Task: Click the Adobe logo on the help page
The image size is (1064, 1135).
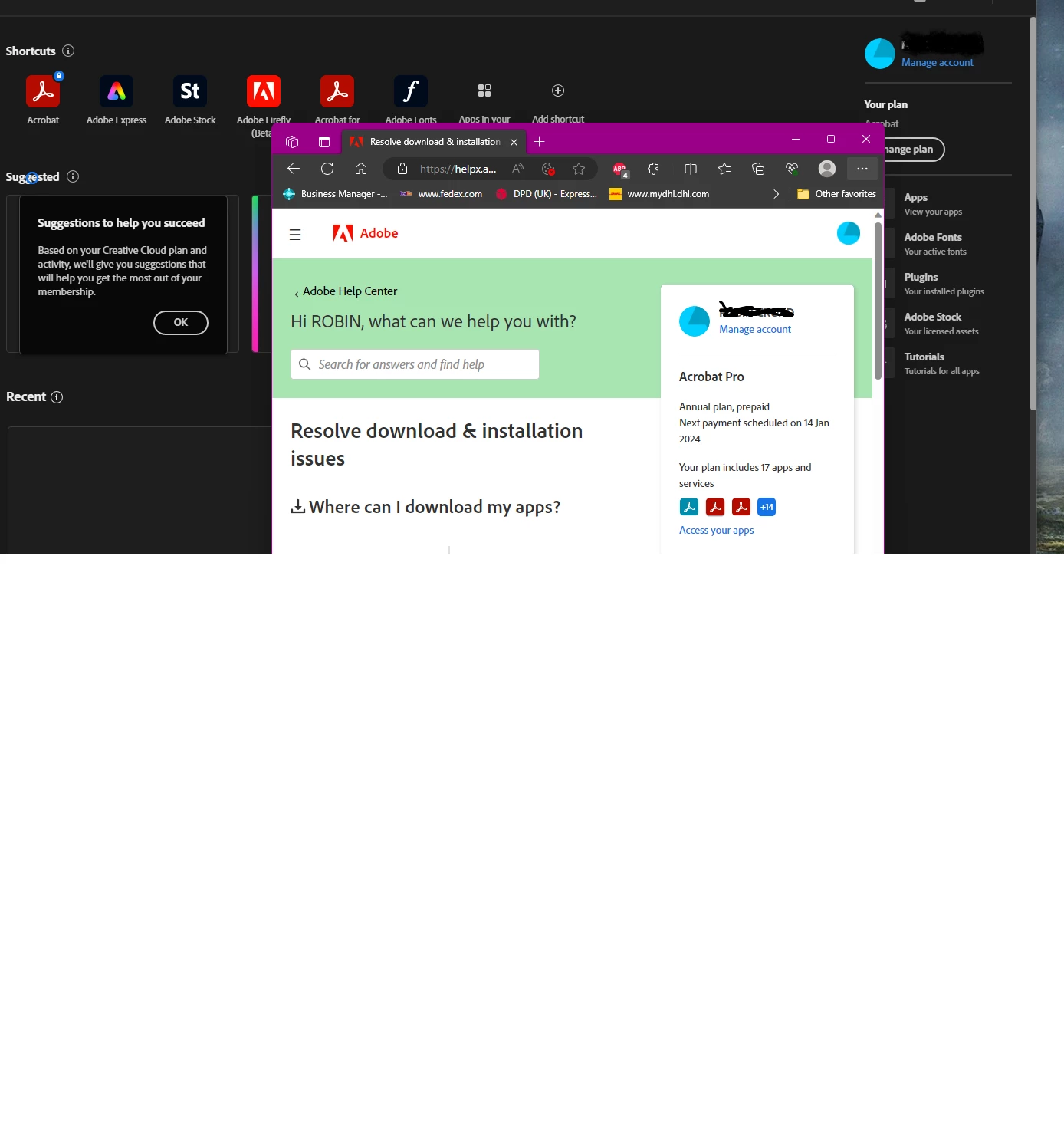Action: 366,233
